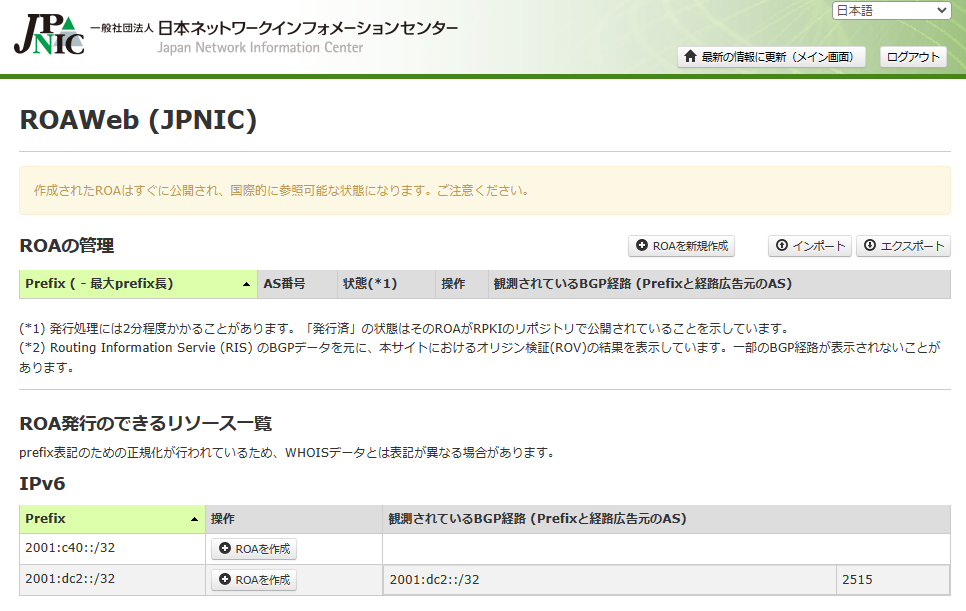Click the 状態(*1) column header
The image size is (966, 611).
386,284
